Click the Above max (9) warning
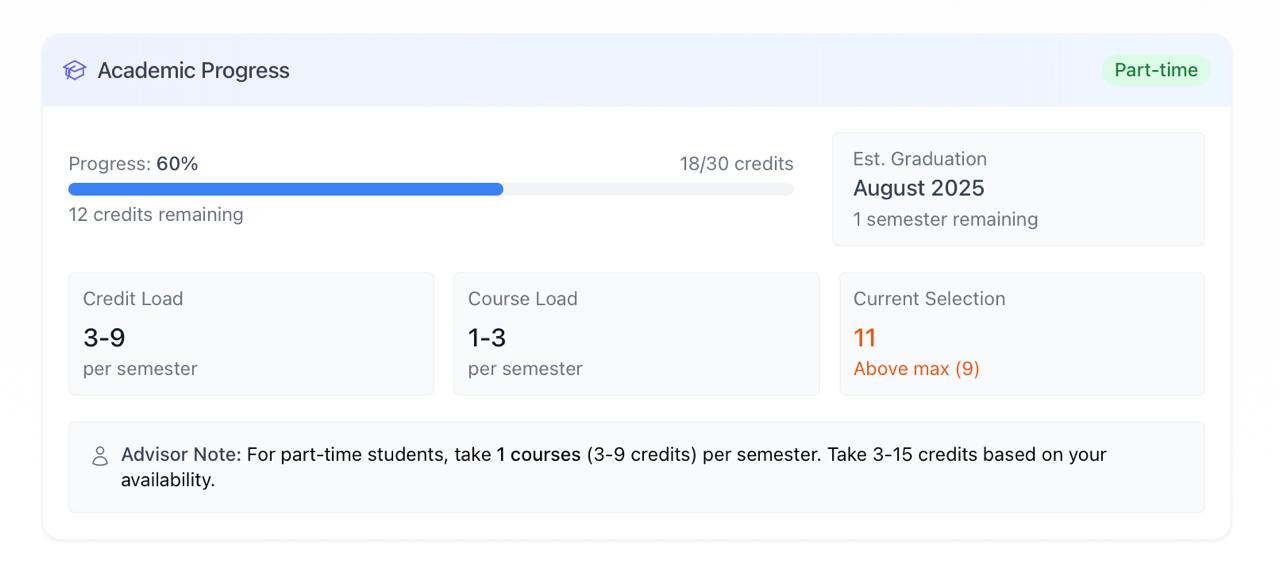 916,369
